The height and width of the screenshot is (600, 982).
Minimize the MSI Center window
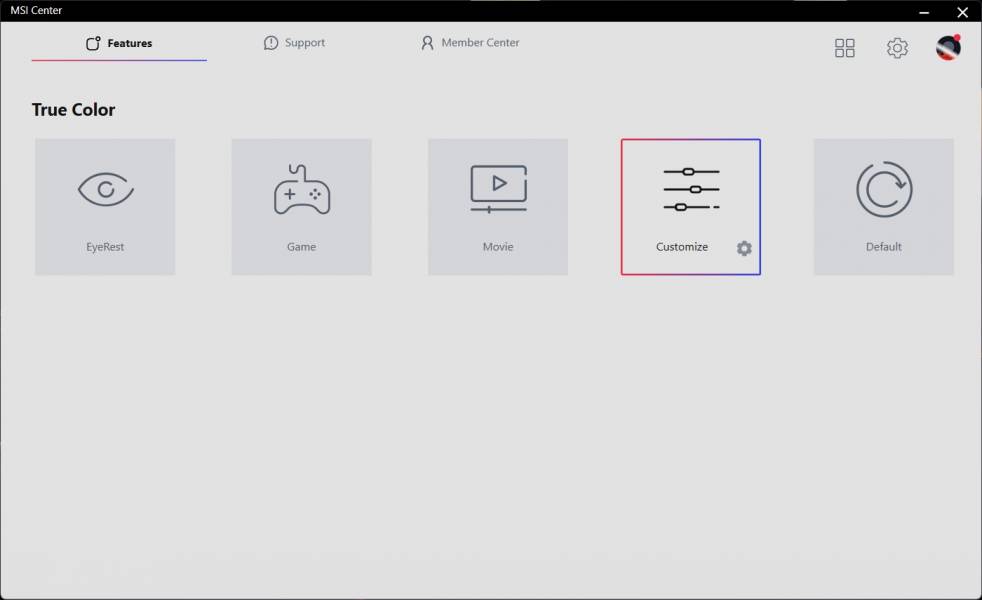point(924,12)
